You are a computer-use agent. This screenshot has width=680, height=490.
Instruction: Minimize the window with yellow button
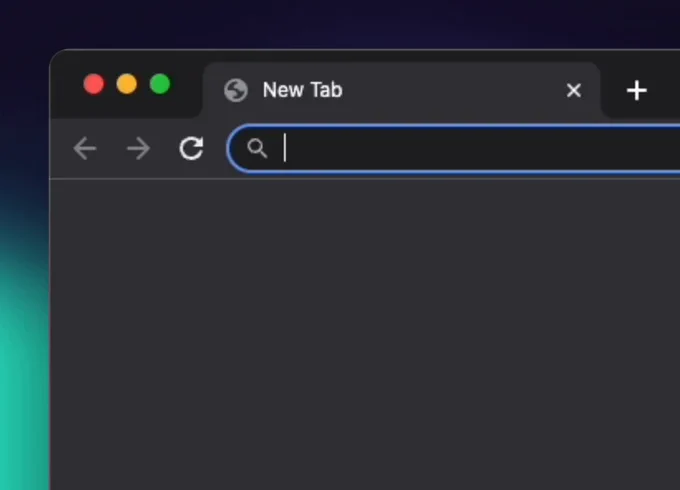coord(127,84)
